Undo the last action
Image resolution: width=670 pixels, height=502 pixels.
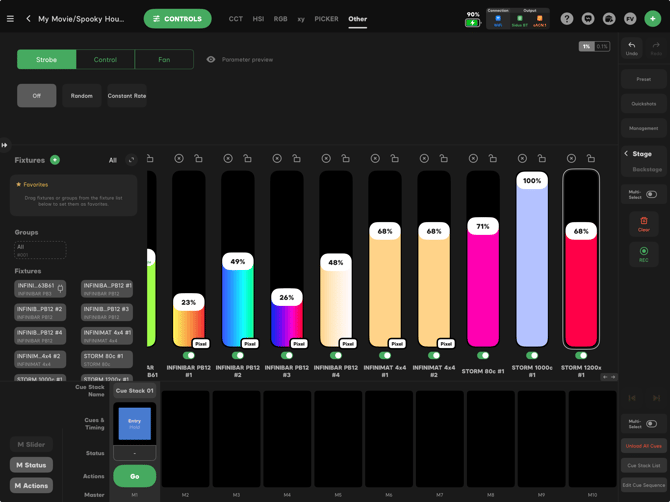click(632, 48)
